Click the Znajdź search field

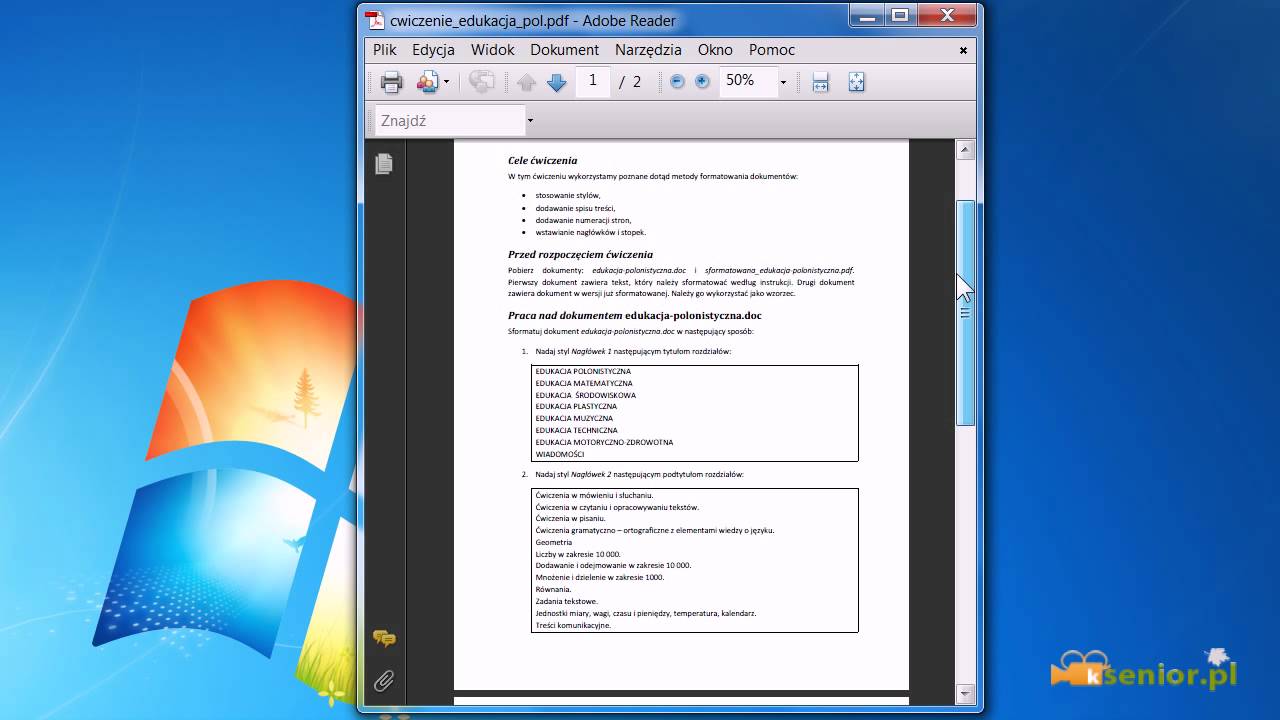click(x=450, y=120)
